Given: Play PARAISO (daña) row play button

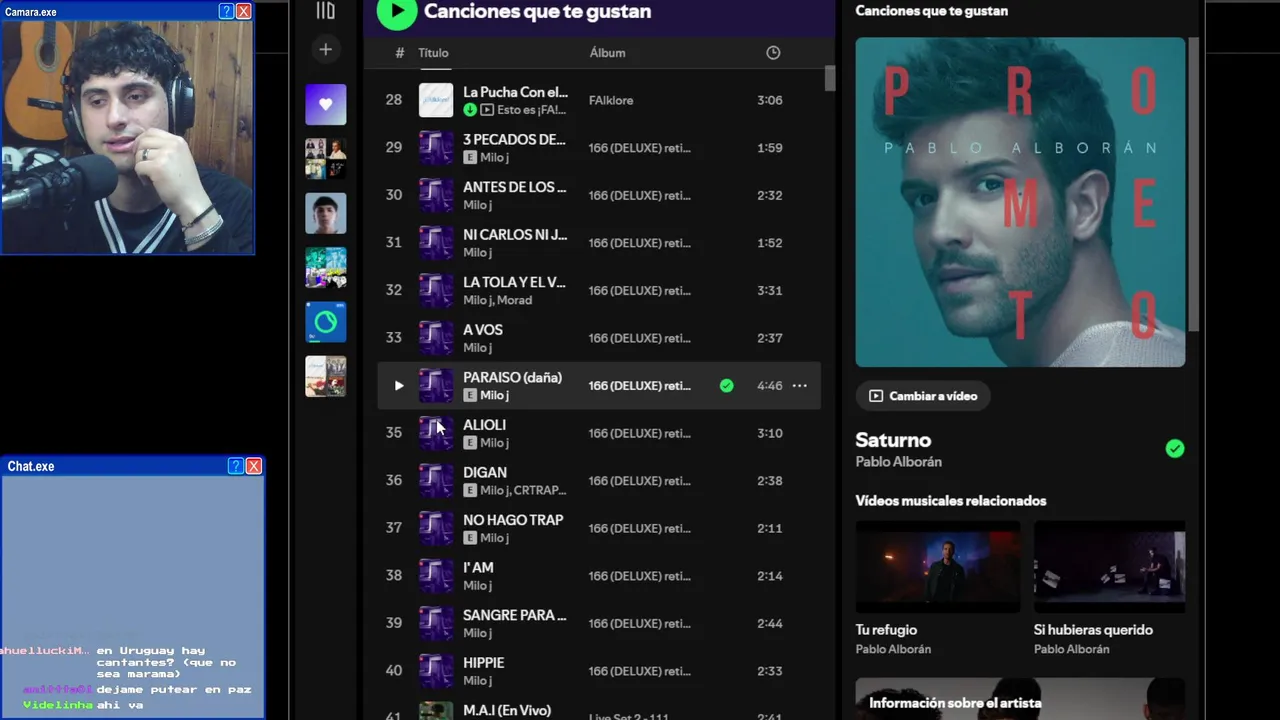Looking at the screenshot, I should [x=399, y=386].
